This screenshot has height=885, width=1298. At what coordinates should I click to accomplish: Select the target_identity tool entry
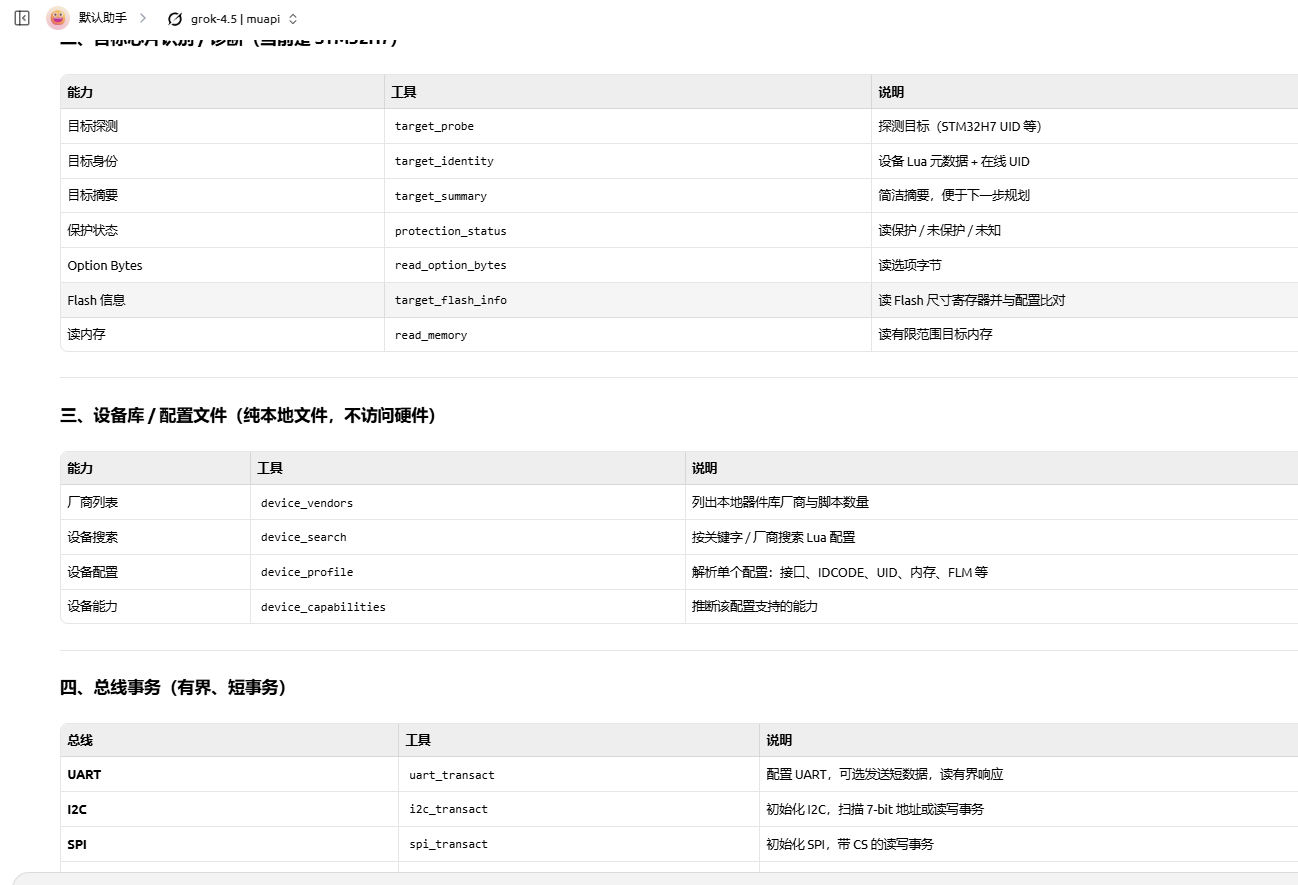coord(444,161)
